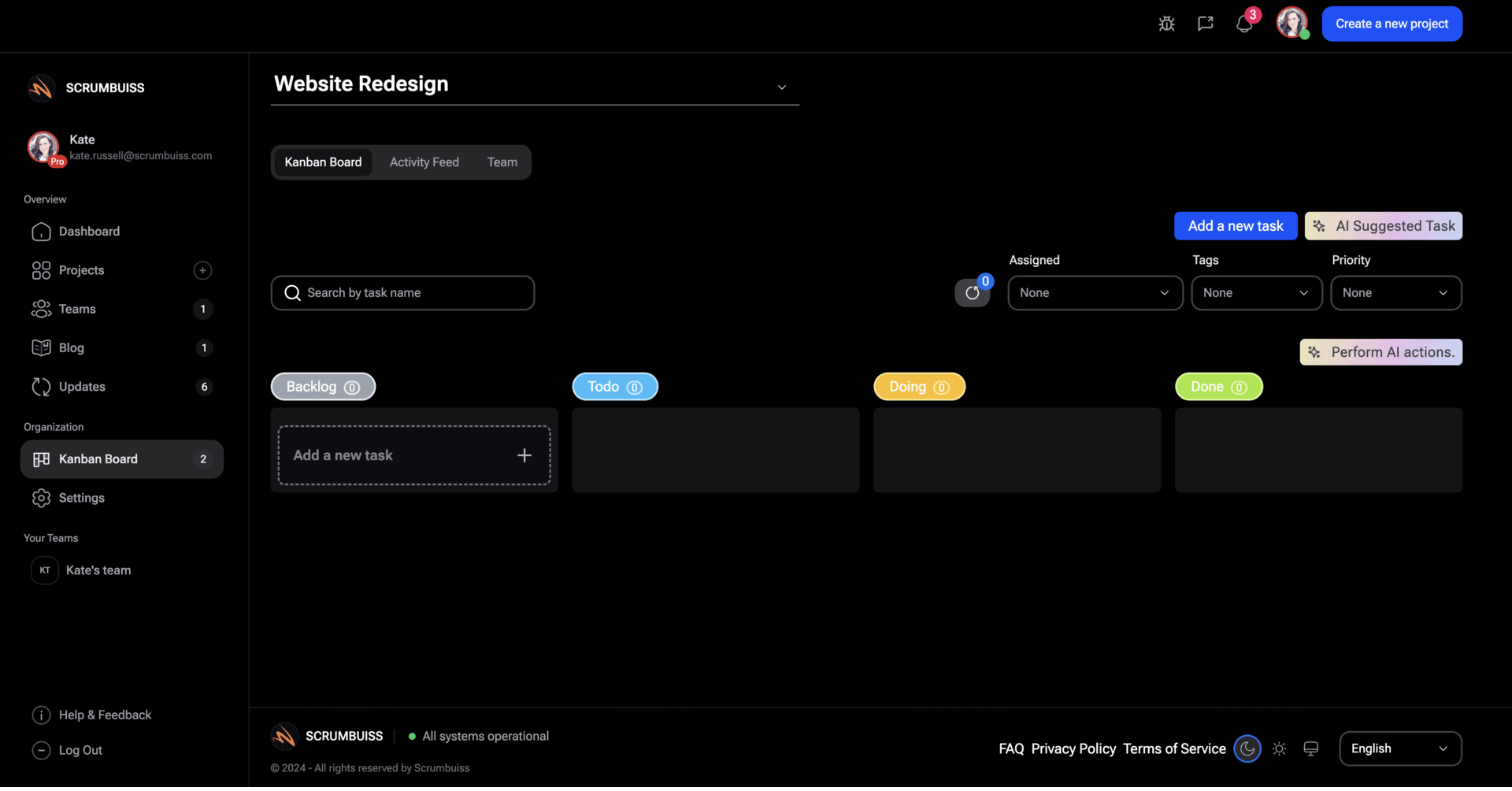Enable light mode with the sun icon
The height and width of the screenshot is (791, 1512).
click(x=1279, y=748)
